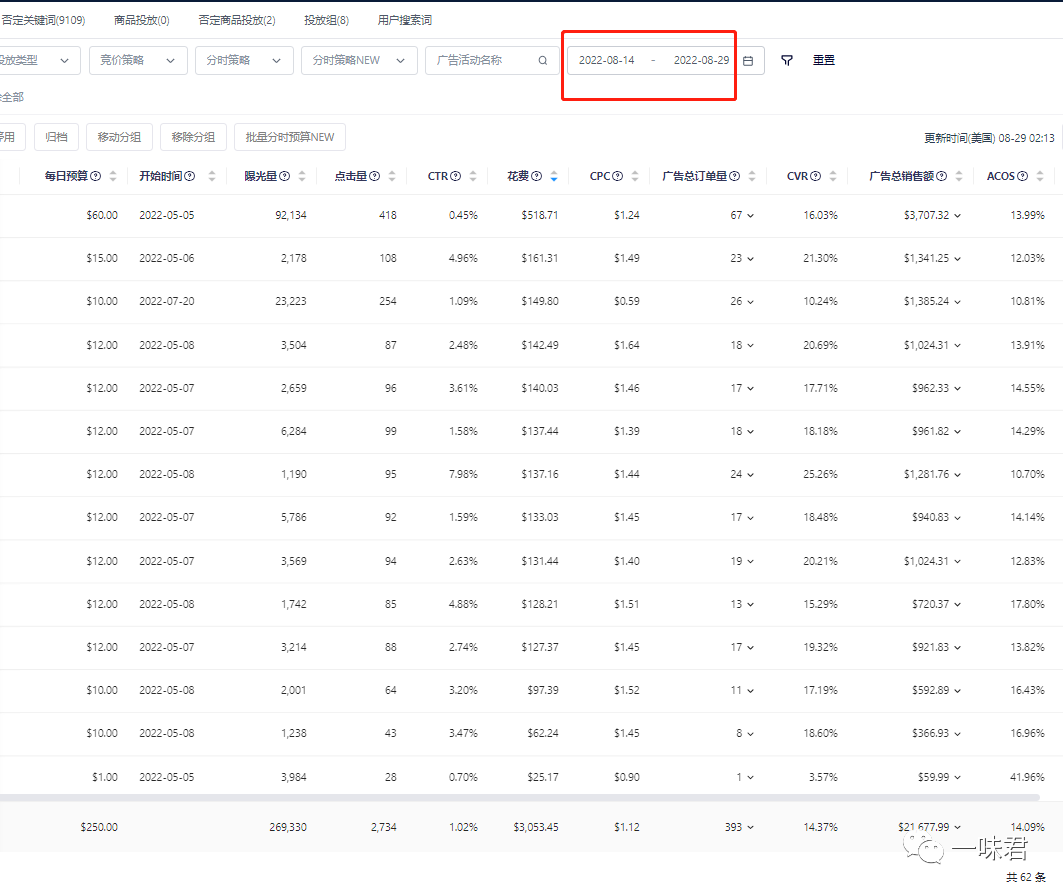Click the 批量分时预算NEW button
Screen dimensions: 1063x895
point(290,137)
